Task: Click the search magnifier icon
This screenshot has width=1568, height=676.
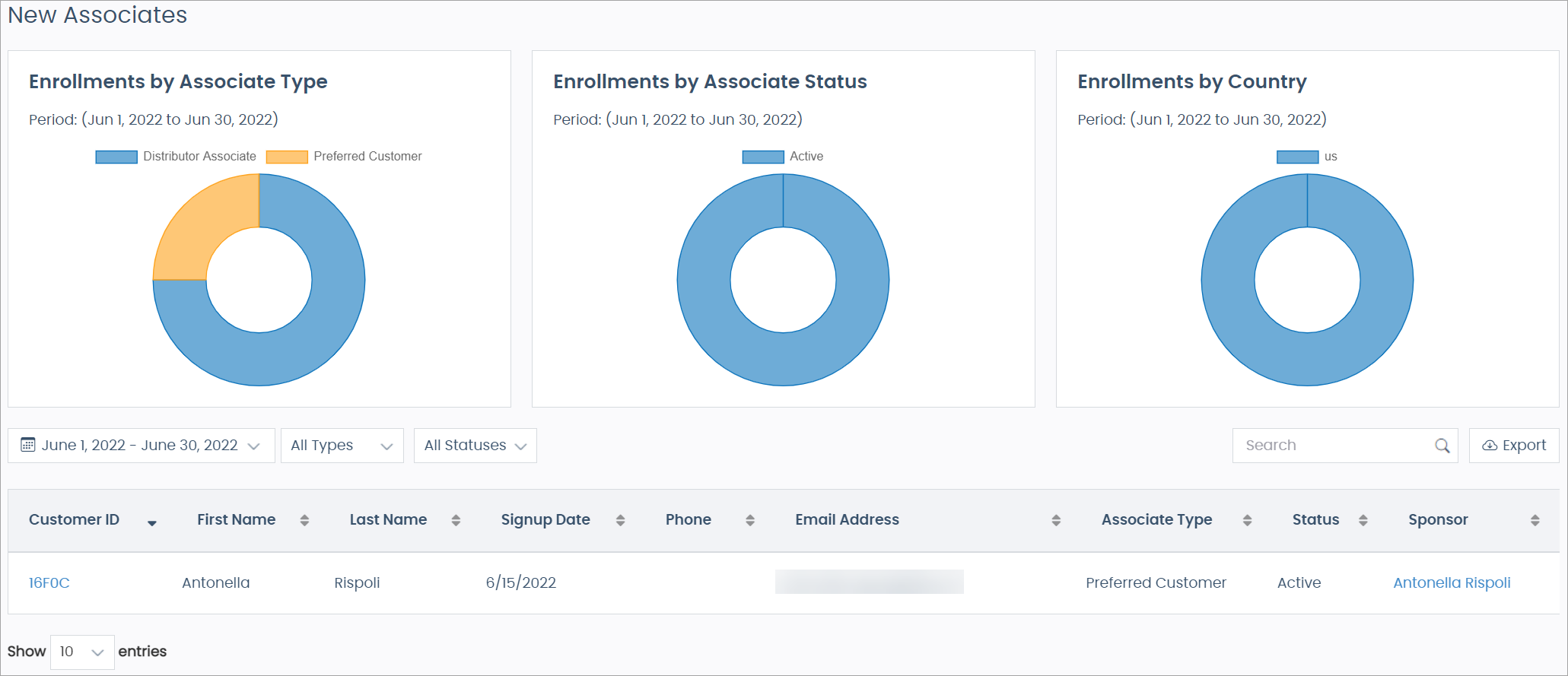Action: pyautogui.click(x=1442, y=446)
